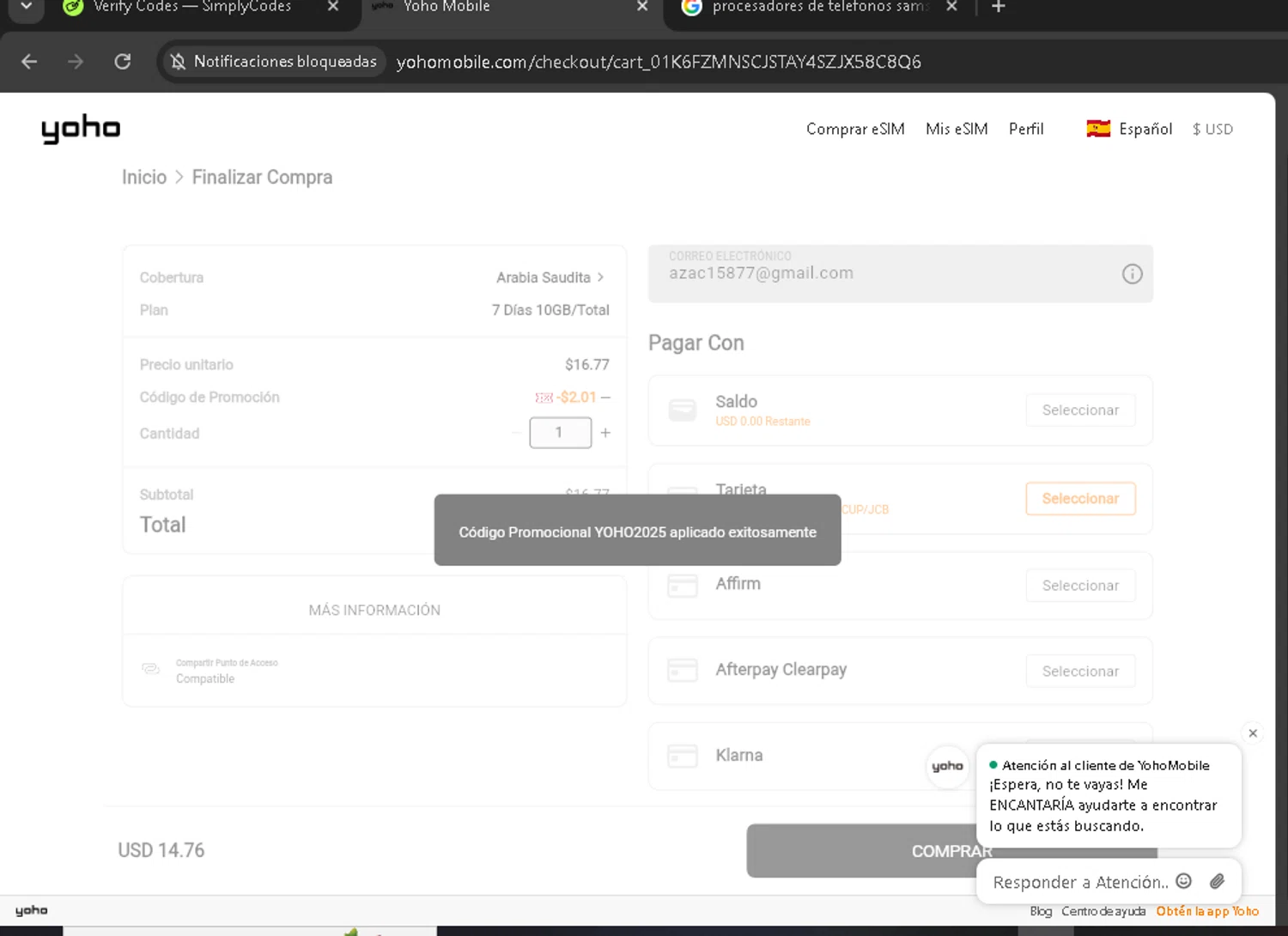The height and width of the screenshot is (936, 1288).
Task: Click Obtén la app Yoho link
Action: (x=1207, y=911)
